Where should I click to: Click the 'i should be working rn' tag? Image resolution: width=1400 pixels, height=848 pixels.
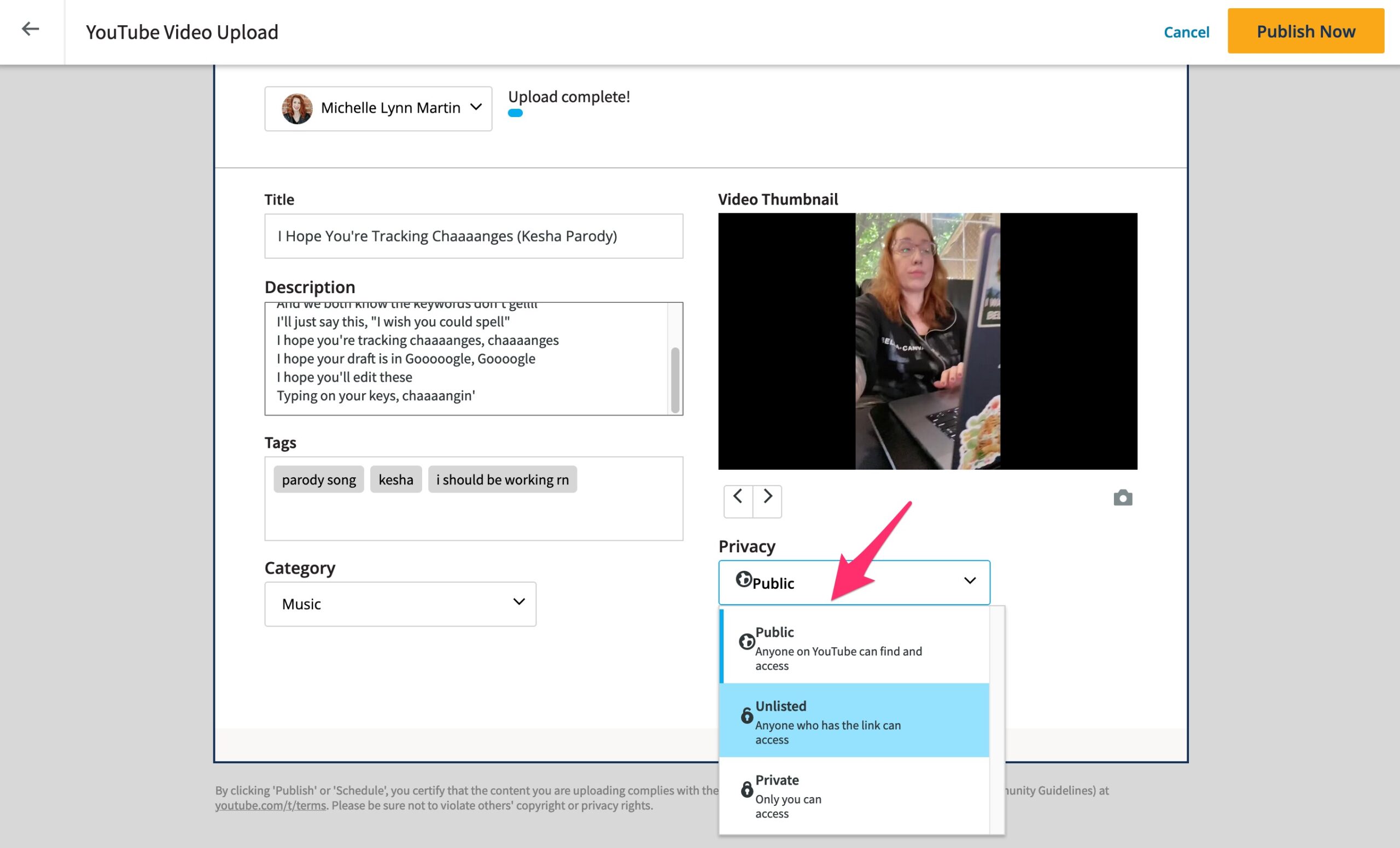click(502, 479)
